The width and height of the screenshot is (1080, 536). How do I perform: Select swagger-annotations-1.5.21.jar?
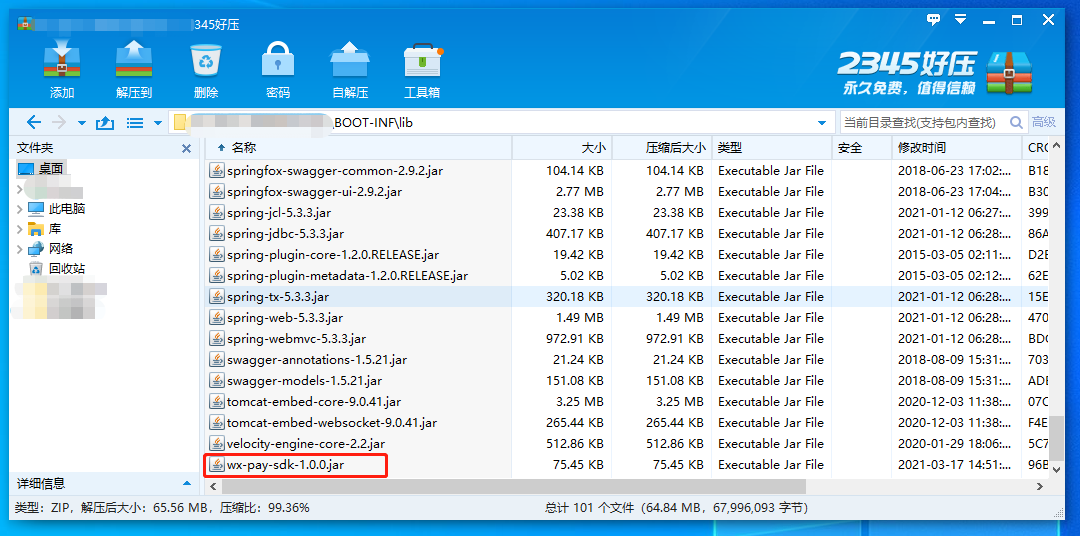(x=317, y=360)
